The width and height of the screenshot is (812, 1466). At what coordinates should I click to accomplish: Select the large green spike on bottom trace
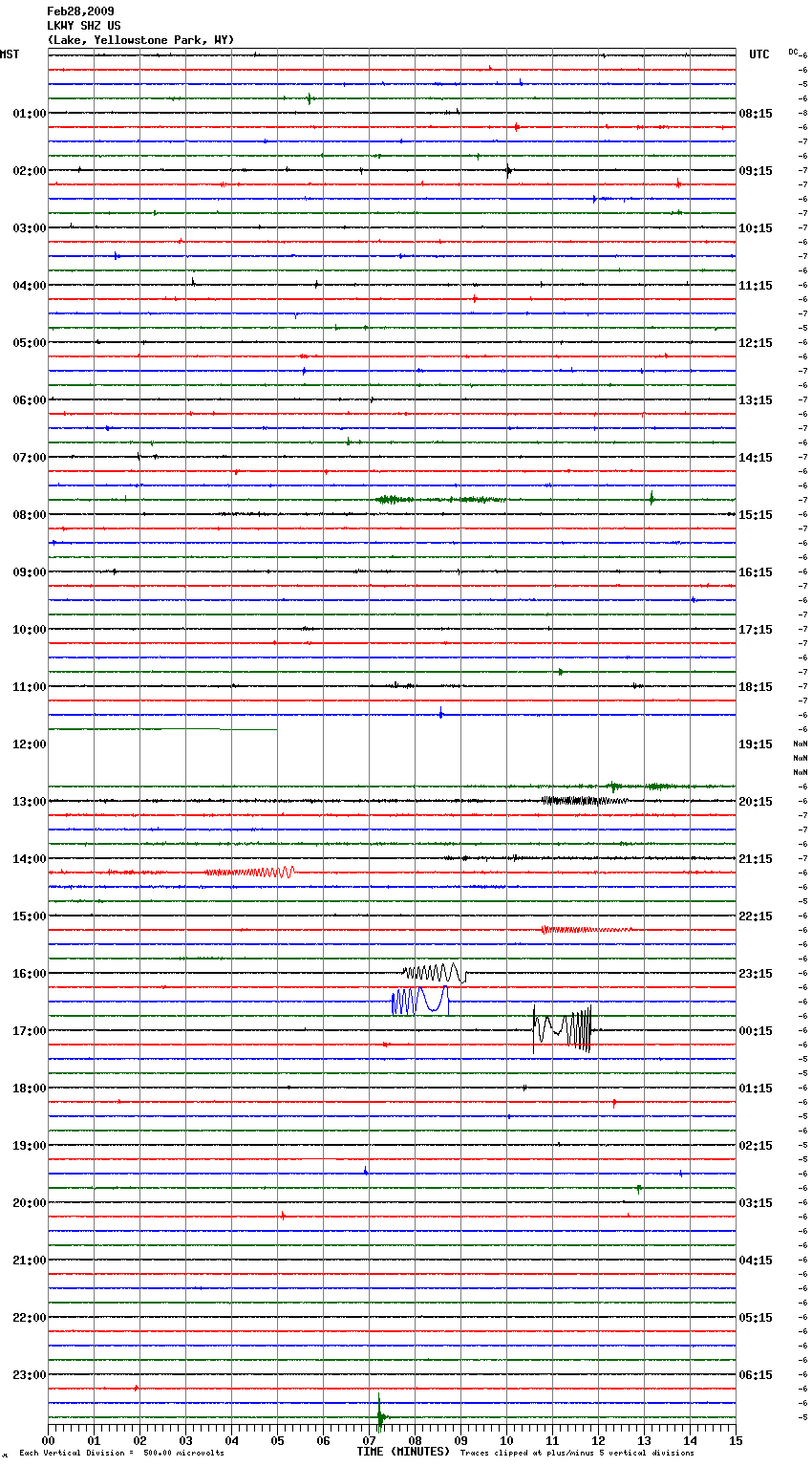[380, 1415]
